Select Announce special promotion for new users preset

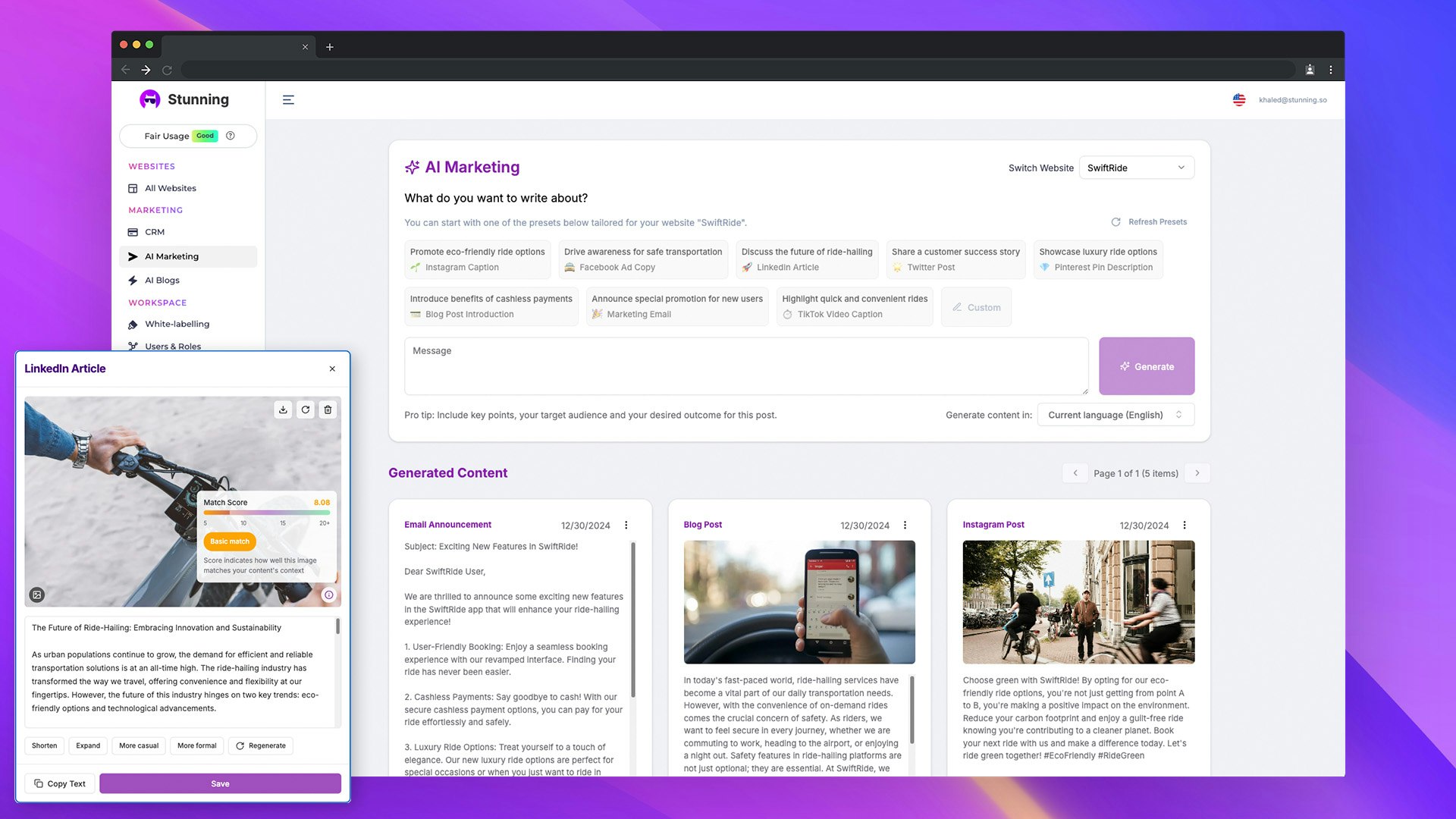[677, 306]
